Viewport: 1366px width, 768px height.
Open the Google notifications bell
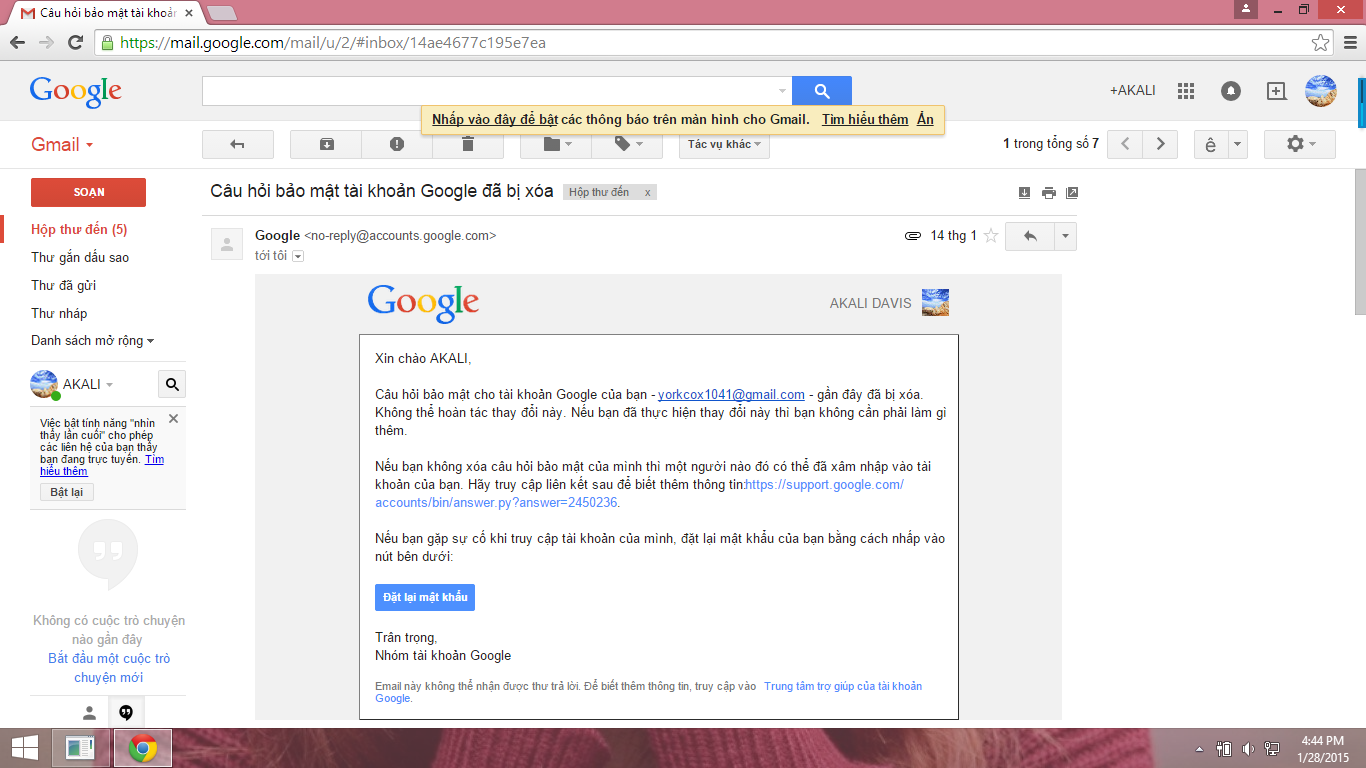(1231, 91)
